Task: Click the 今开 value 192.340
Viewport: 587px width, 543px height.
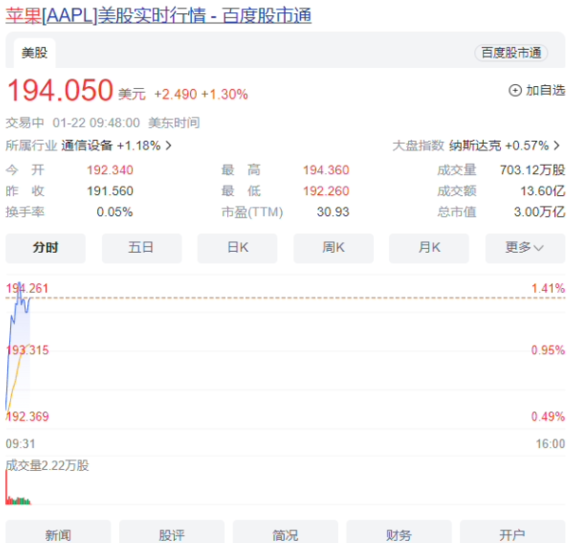Action: (110, 170)
